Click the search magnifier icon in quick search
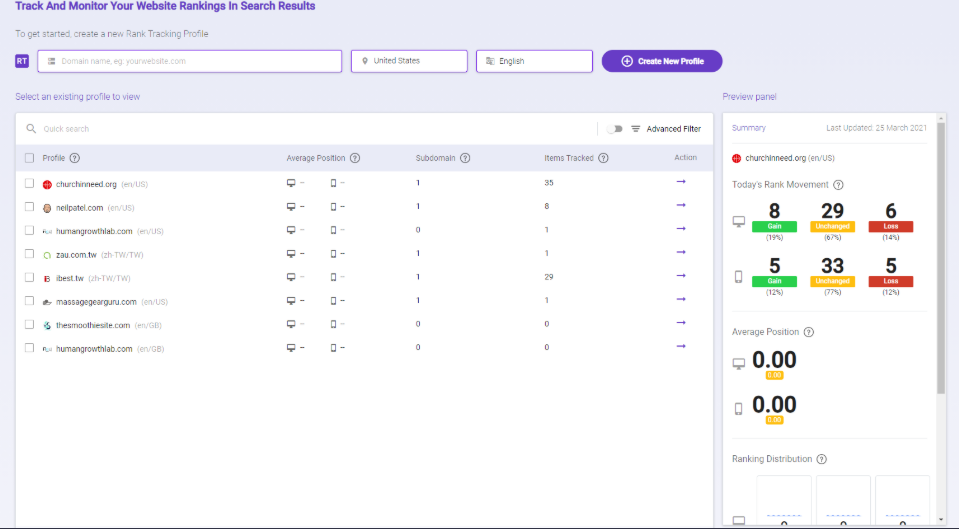This screenshot has height=529, width=959. coord(31,129)
